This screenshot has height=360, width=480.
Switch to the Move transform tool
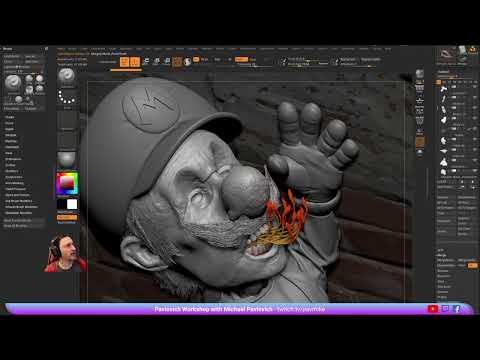146,62
